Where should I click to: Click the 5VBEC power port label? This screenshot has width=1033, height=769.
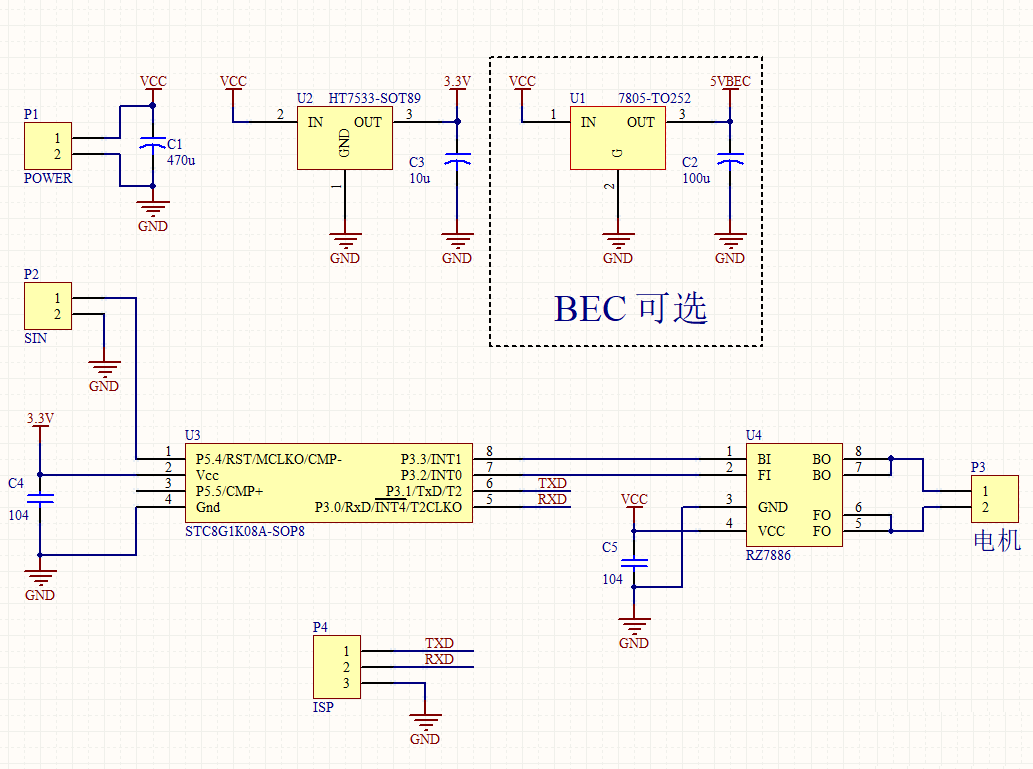click(x=730, y=82)
